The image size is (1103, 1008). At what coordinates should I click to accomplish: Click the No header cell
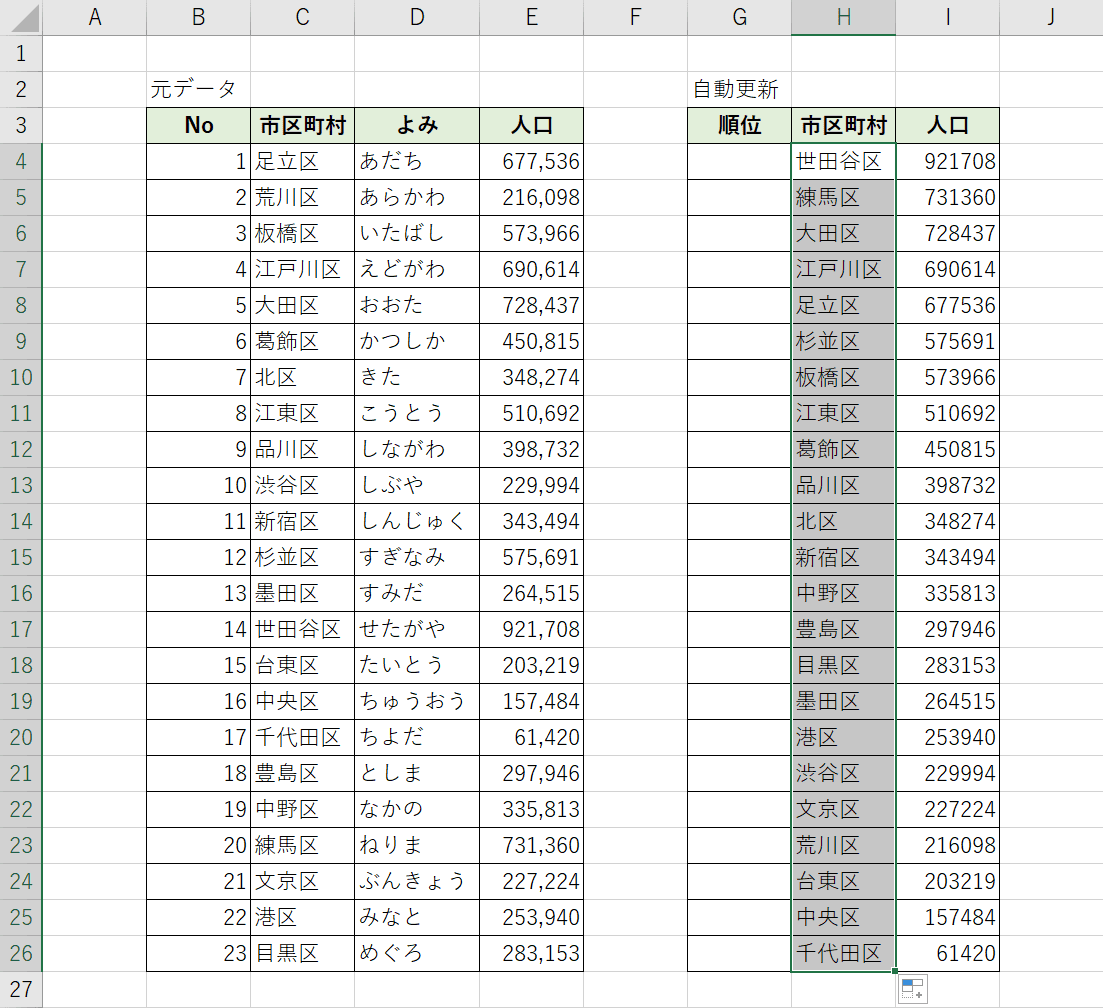[x=198, y=125]
